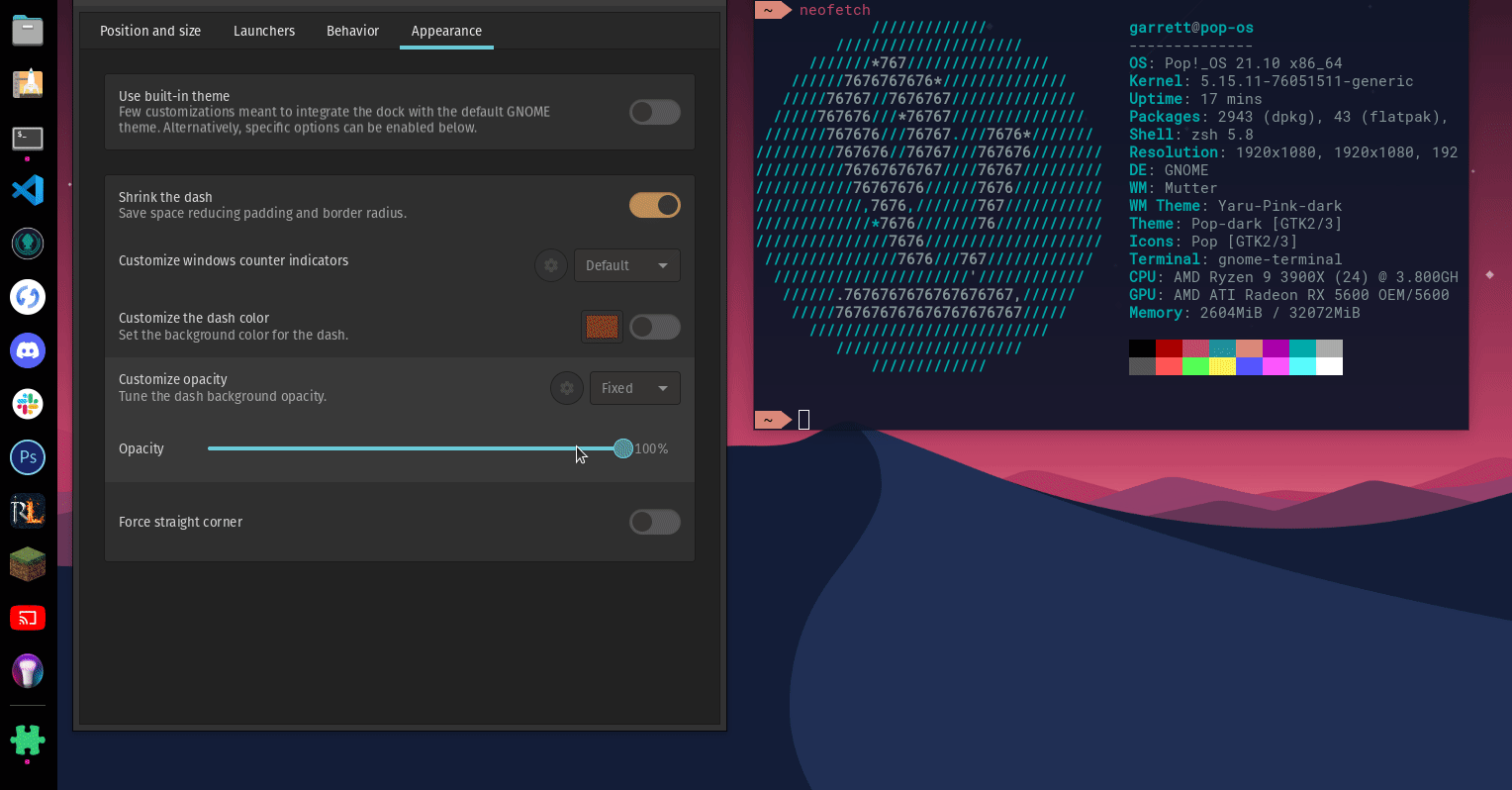Launch Slack from the dock
1512x790 pixels.
28,404
